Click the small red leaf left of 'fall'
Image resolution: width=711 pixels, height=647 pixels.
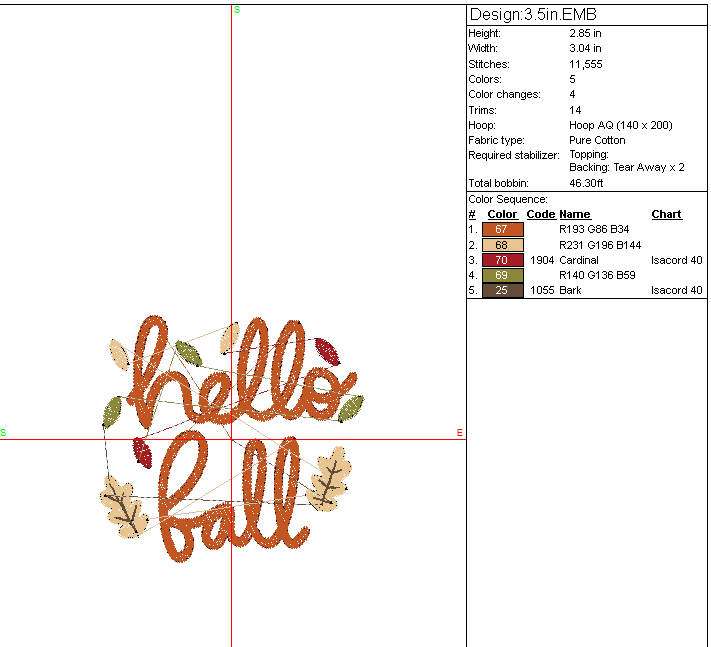142,453
